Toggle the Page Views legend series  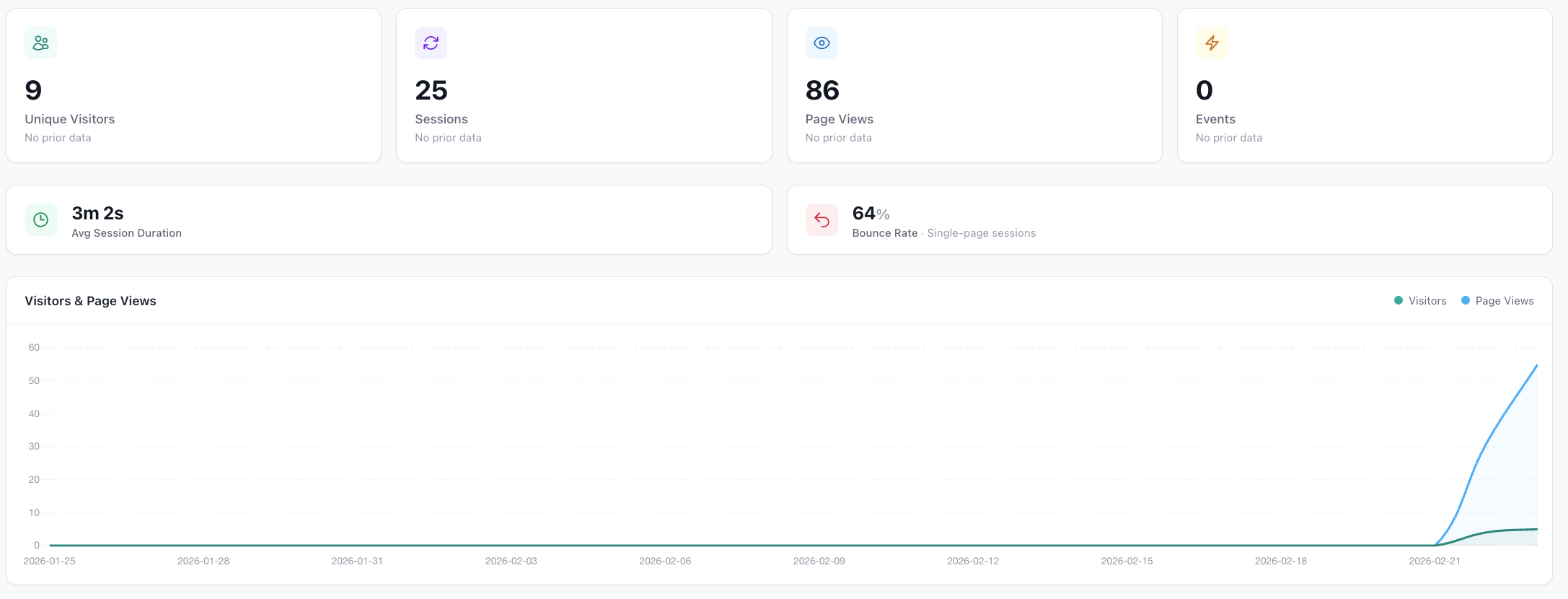pyautogui.click(x=1497, y=301)
